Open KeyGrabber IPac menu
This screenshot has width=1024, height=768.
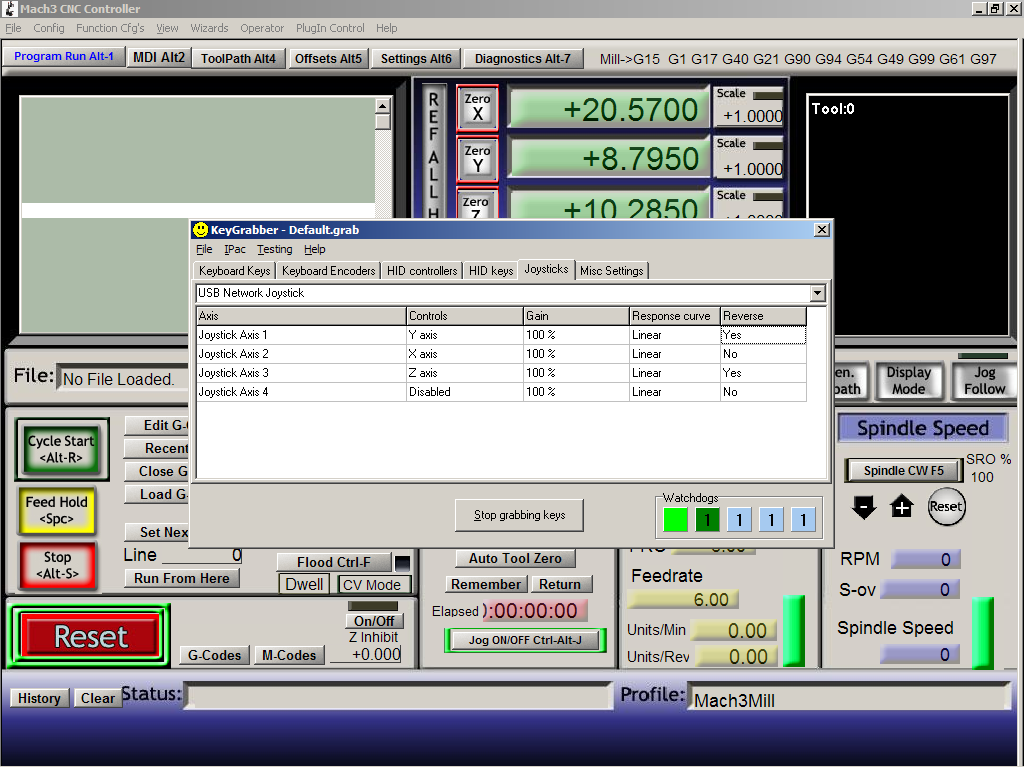[x=235, y=249]
